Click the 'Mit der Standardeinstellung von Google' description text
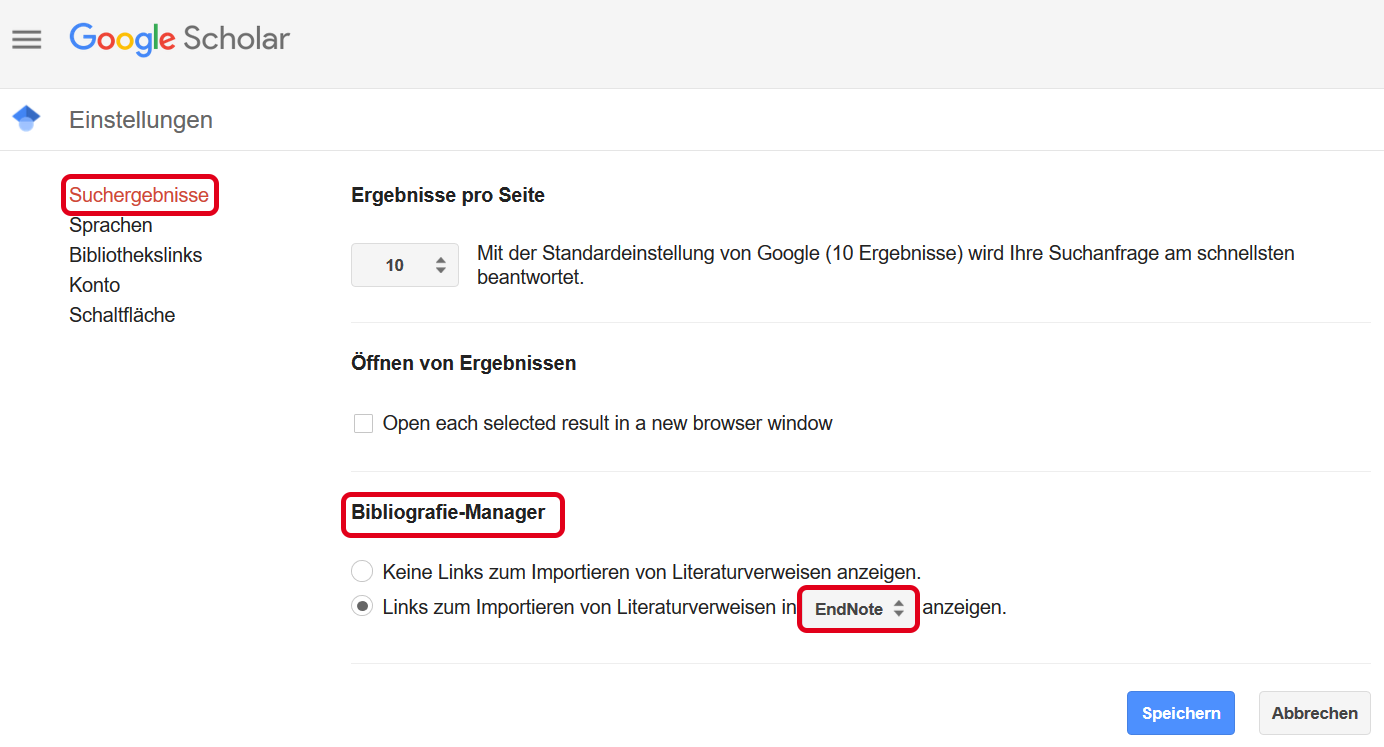Image resolution: width=1384 pixels, height=747 pixels. (886, 265)
